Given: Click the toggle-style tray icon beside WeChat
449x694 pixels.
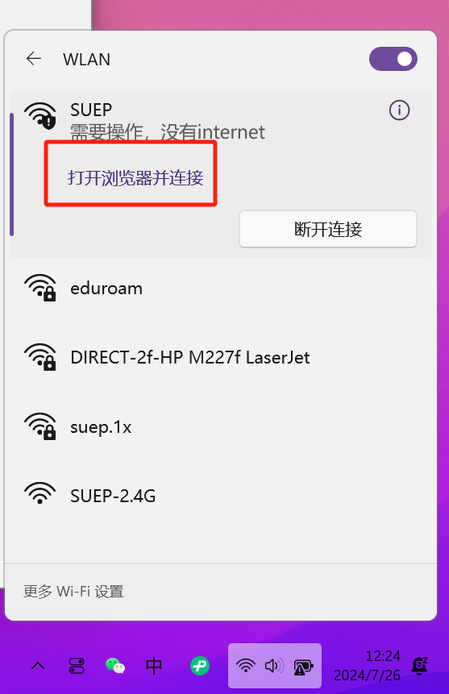Looking at the screenshot, I should (77, 666).
